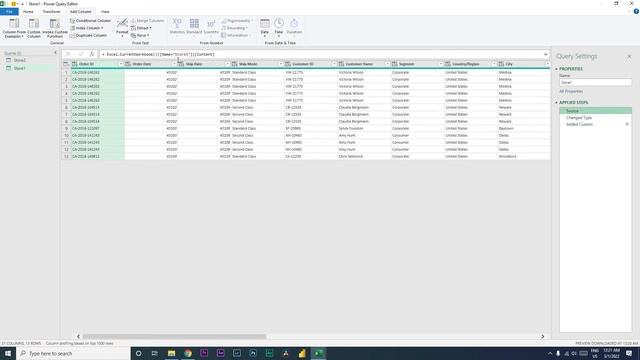Switch to the View tab

[105, 12]
